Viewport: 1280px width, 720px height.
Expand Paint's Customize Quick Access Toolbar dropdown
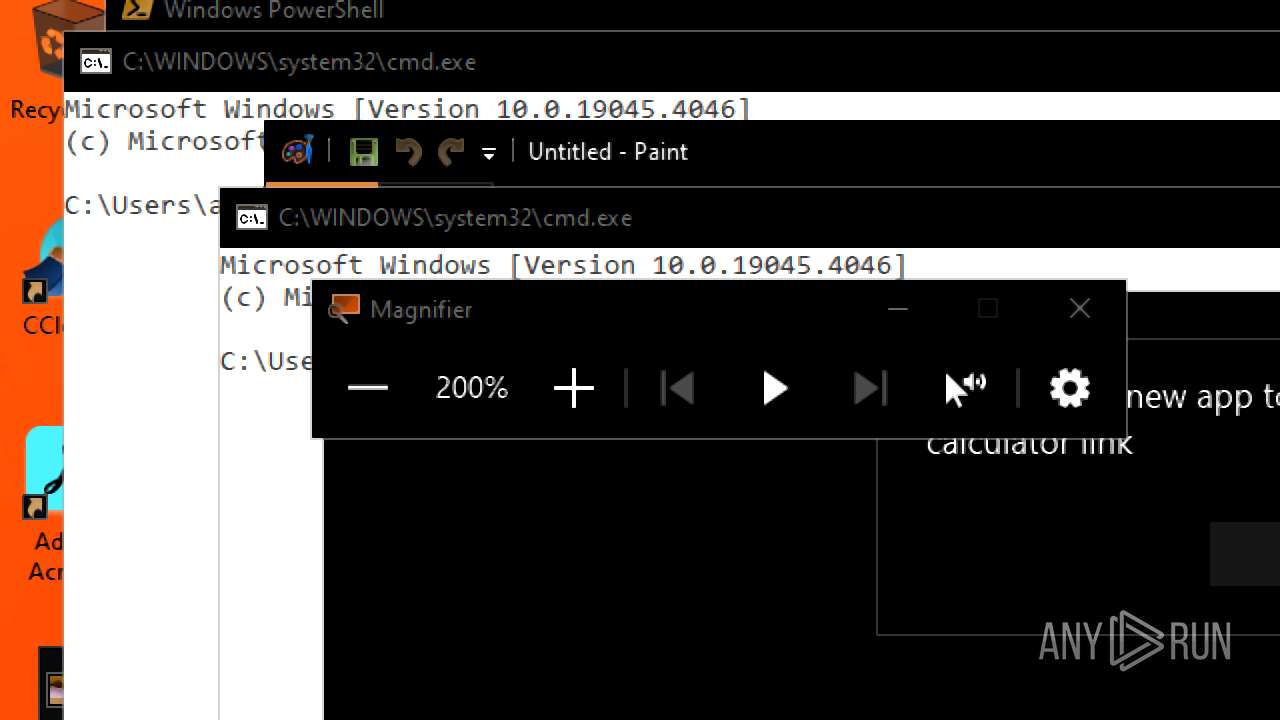pyautogui.click(x=489, y=153)
